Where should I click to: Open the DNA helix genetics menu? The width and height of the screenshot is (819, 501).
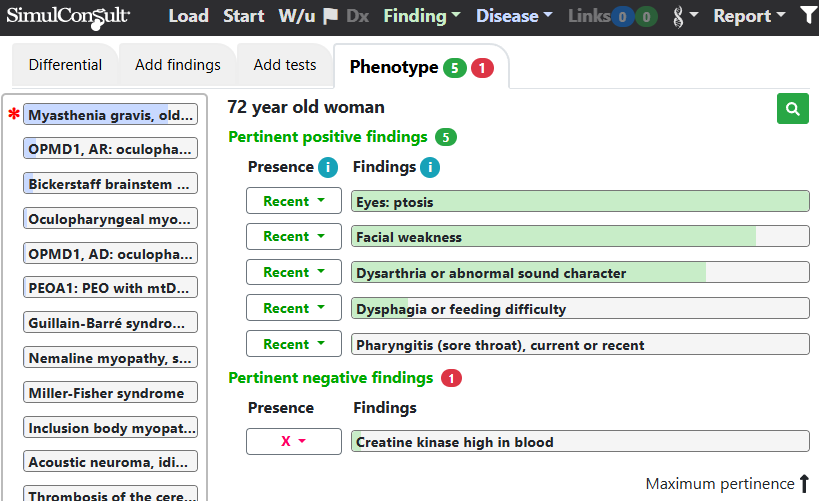[x=684, y=16]
